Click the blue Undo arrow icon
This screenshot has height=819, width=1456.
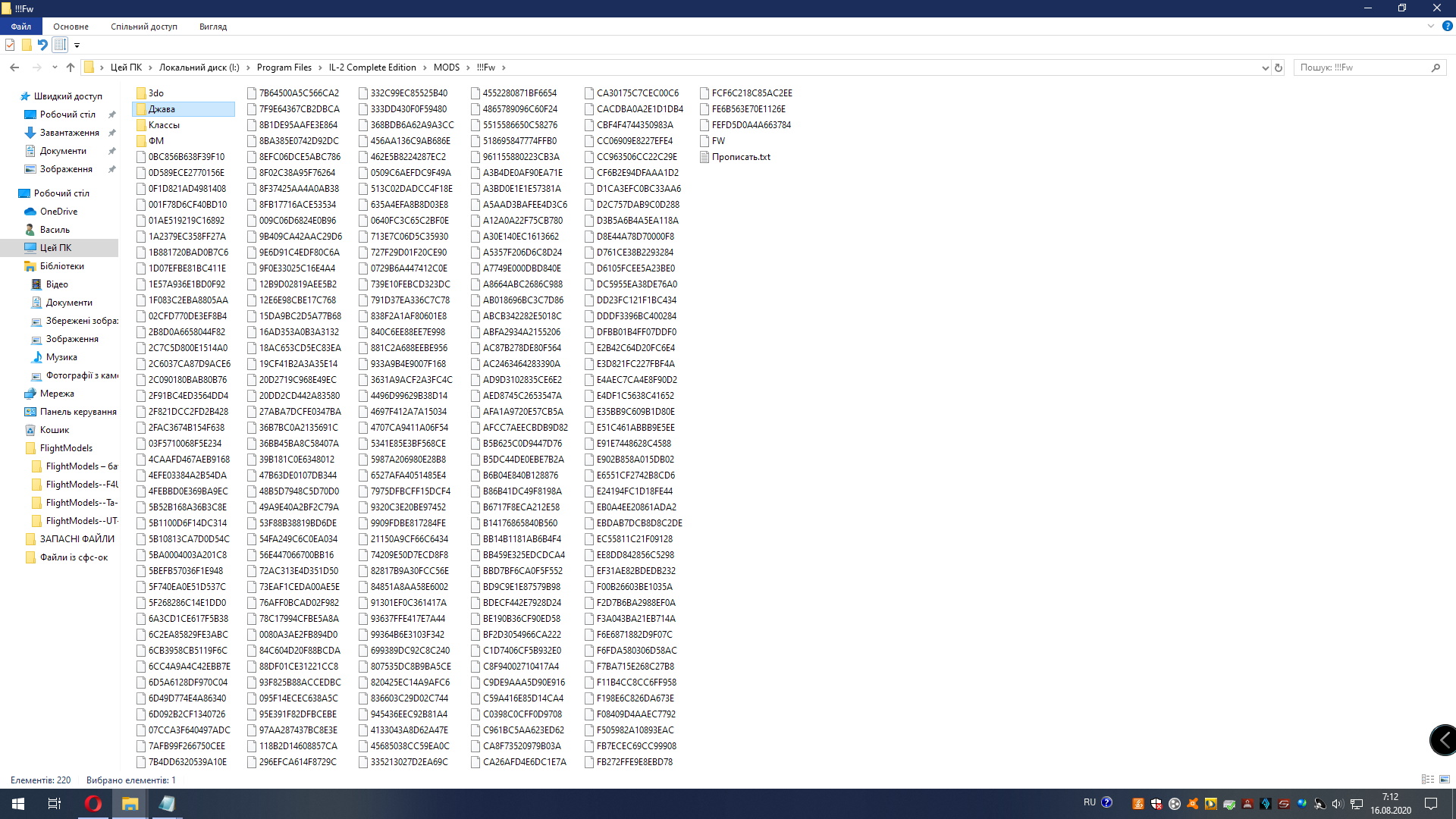[42, 45]
